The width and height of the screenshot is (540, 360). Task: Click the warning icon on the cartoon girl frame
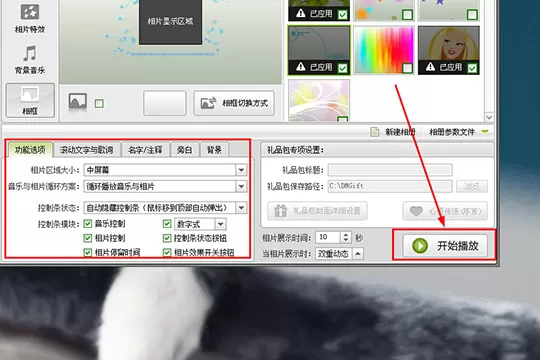430,66
